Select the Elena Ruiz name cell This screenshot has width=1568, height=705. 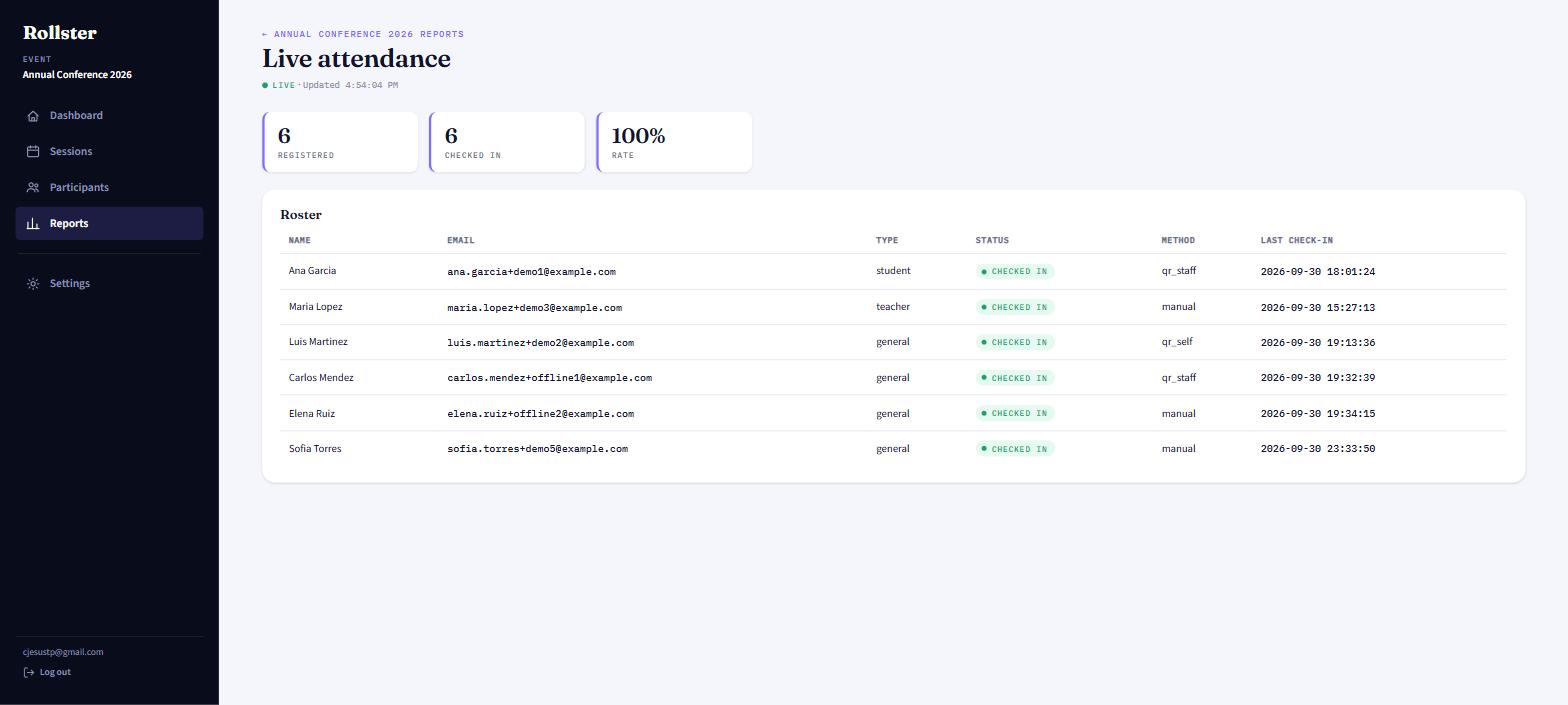(312, 414)
